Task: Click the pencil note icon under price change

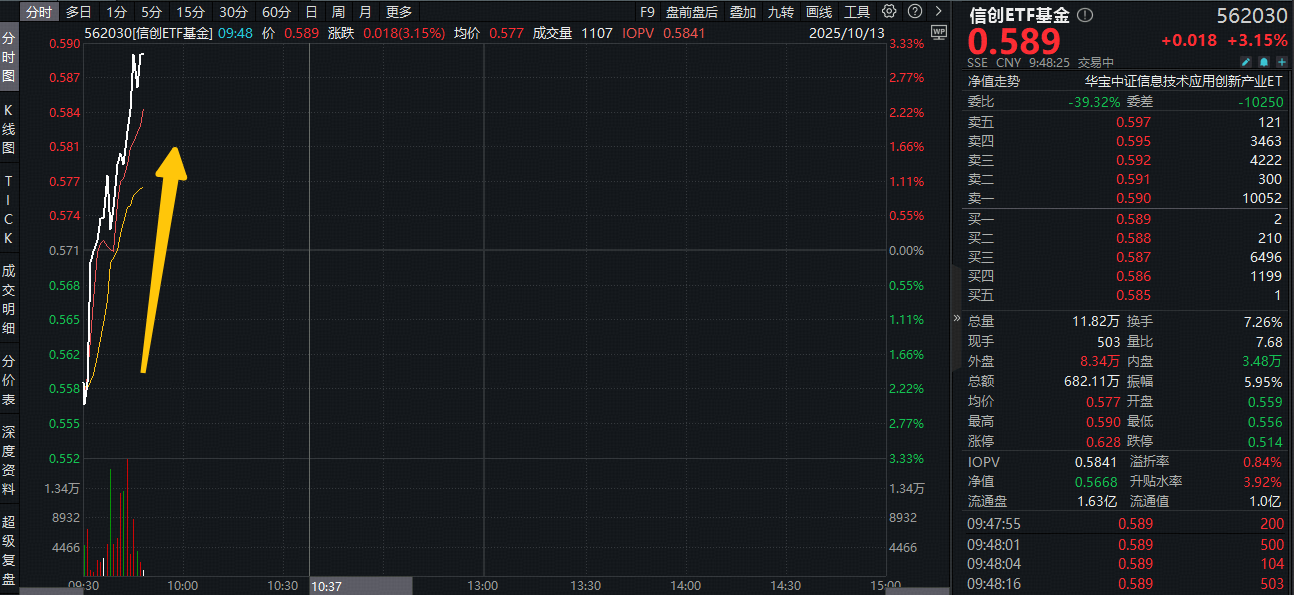Action: point(1247,62)
